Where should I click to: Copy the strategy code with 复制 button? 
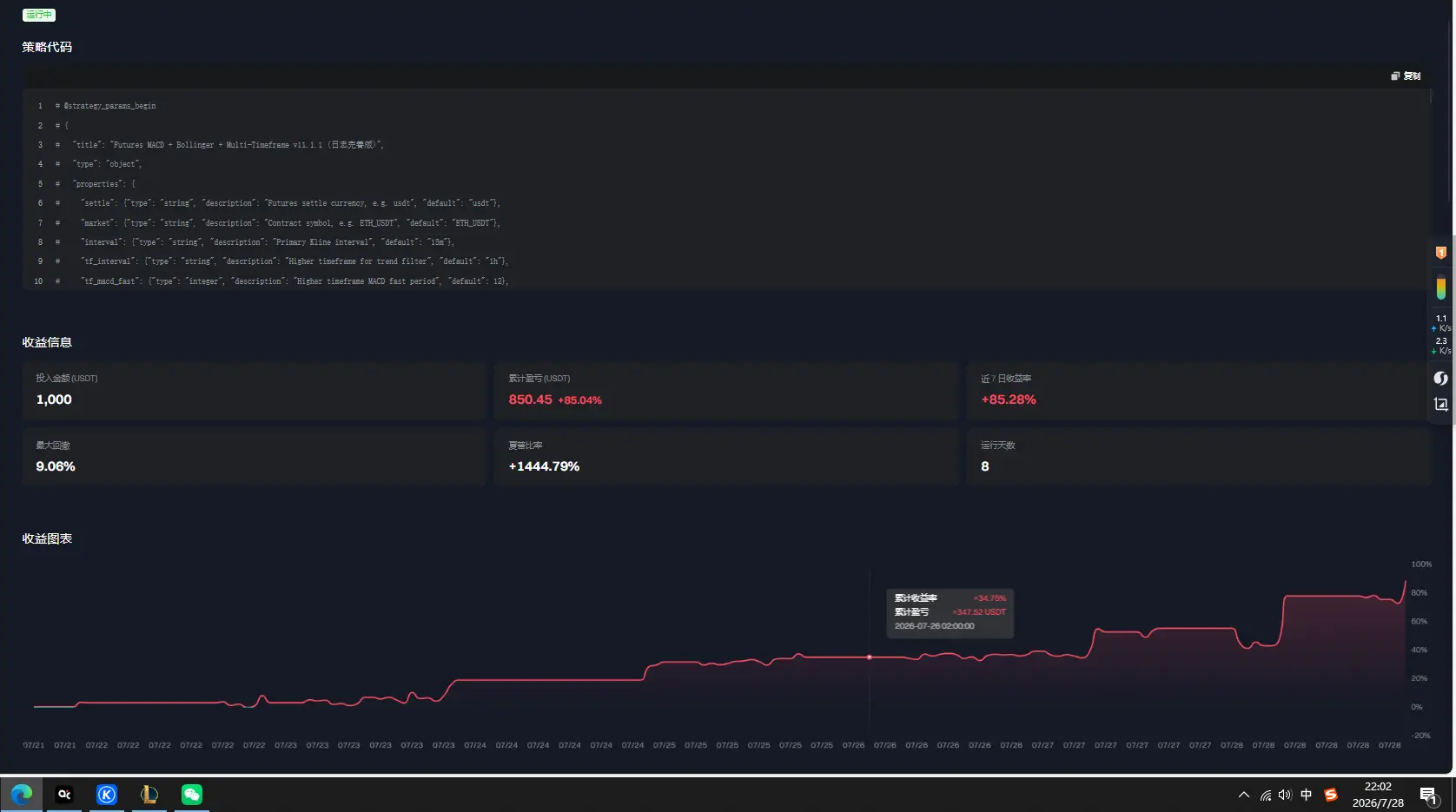(1406, 76)
